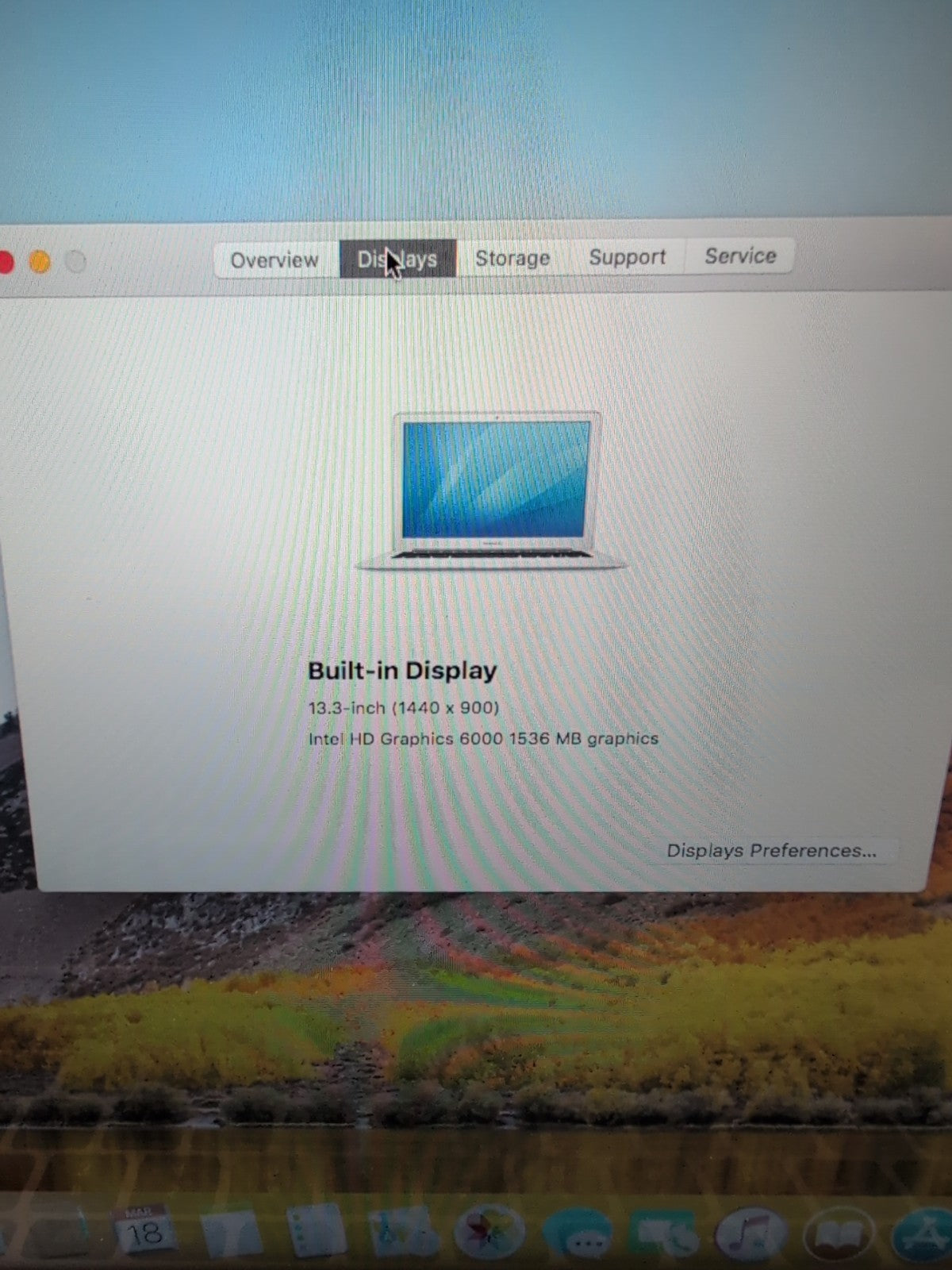Launch FaceTime from the dock
Image resolution: width=952 pixels, height=1270 pixels.
click(x=664, y=1235)
